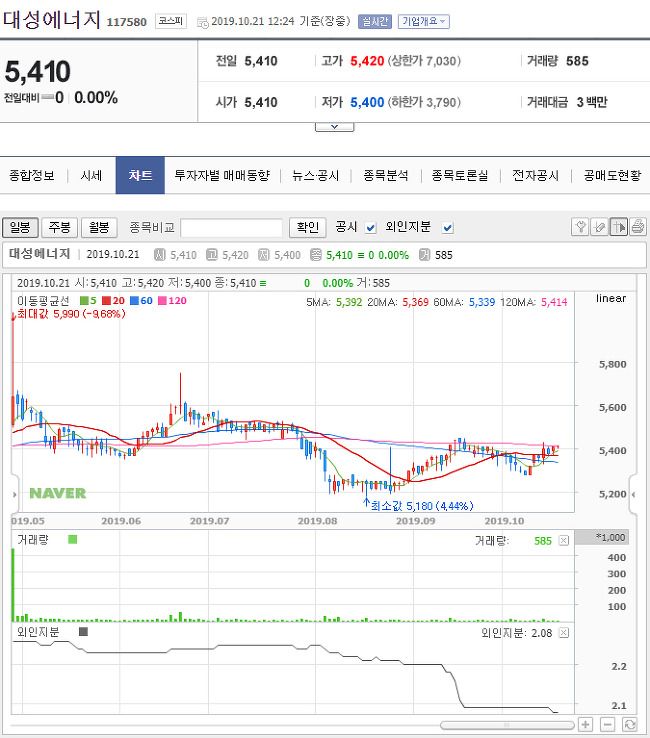The height and width of the screenshot is (738, 650).
Task: Zoom out chart with minus button
Action: click(x=607, y=724)
